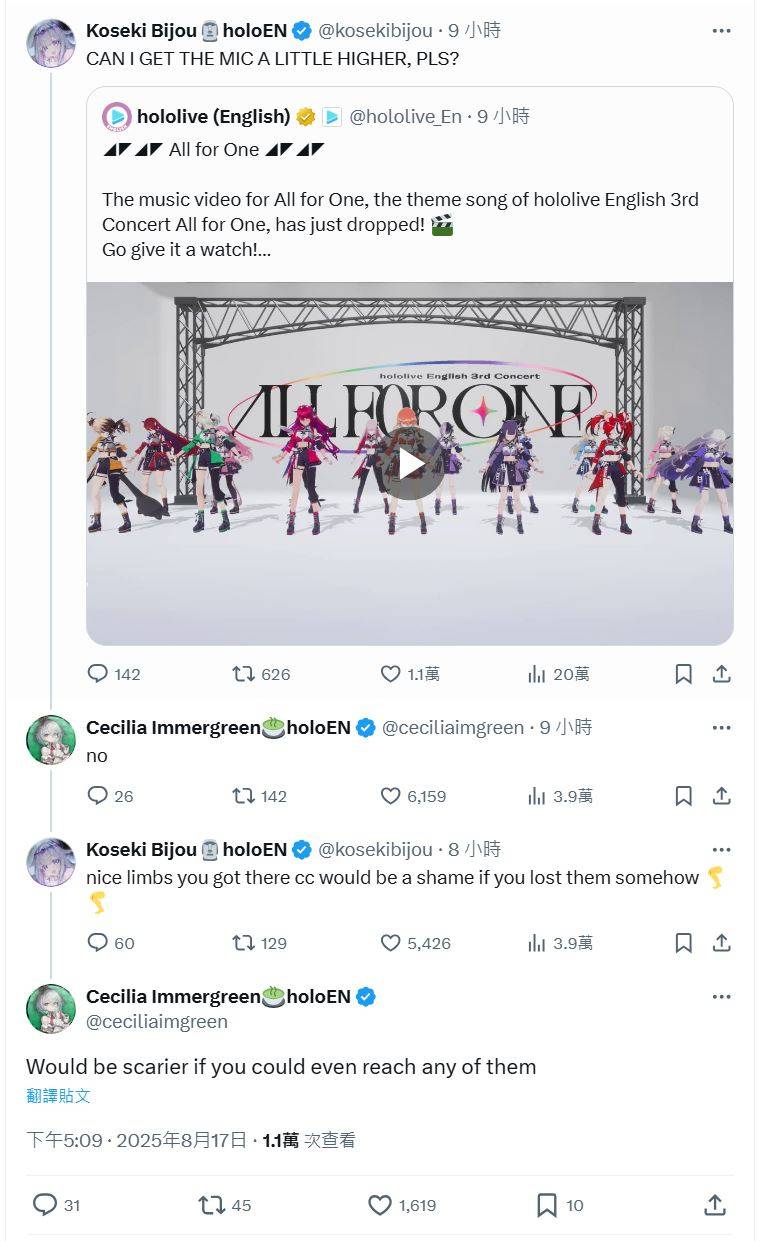Expand more menu on the main Cecilia tweet
This screenshot has width=761, height=1241.
pyautogui.click(x=721, y=997)
